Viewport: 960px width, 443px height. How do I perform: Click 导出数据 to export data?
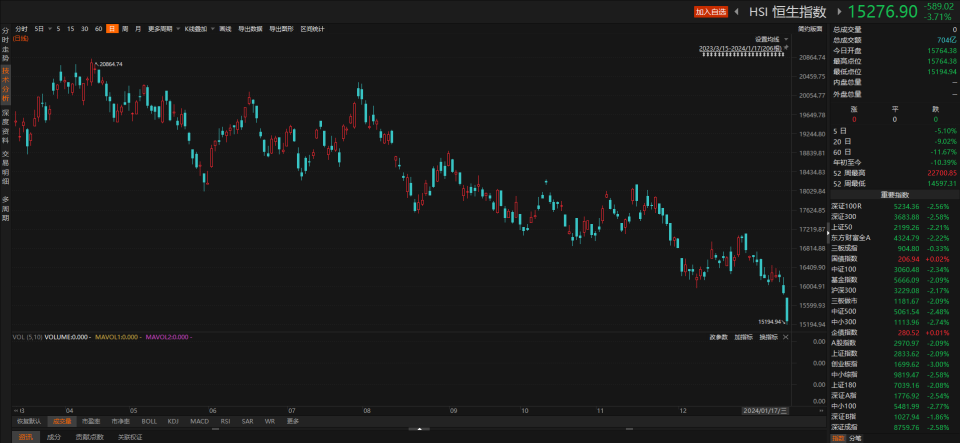(250, 29)
